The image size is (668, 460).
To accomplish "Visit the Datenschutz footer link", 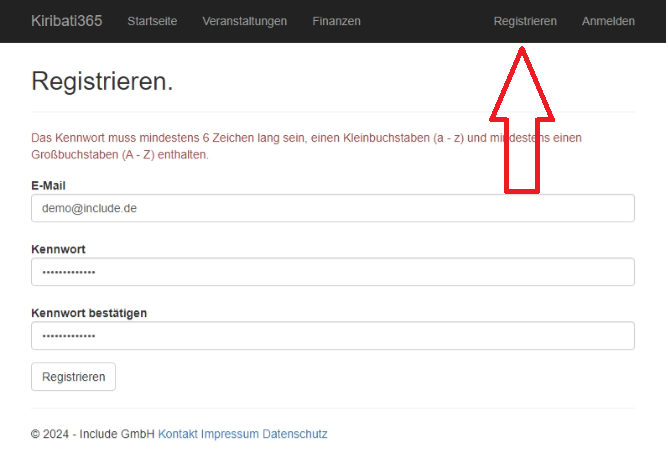I will (x=294, y=434).
